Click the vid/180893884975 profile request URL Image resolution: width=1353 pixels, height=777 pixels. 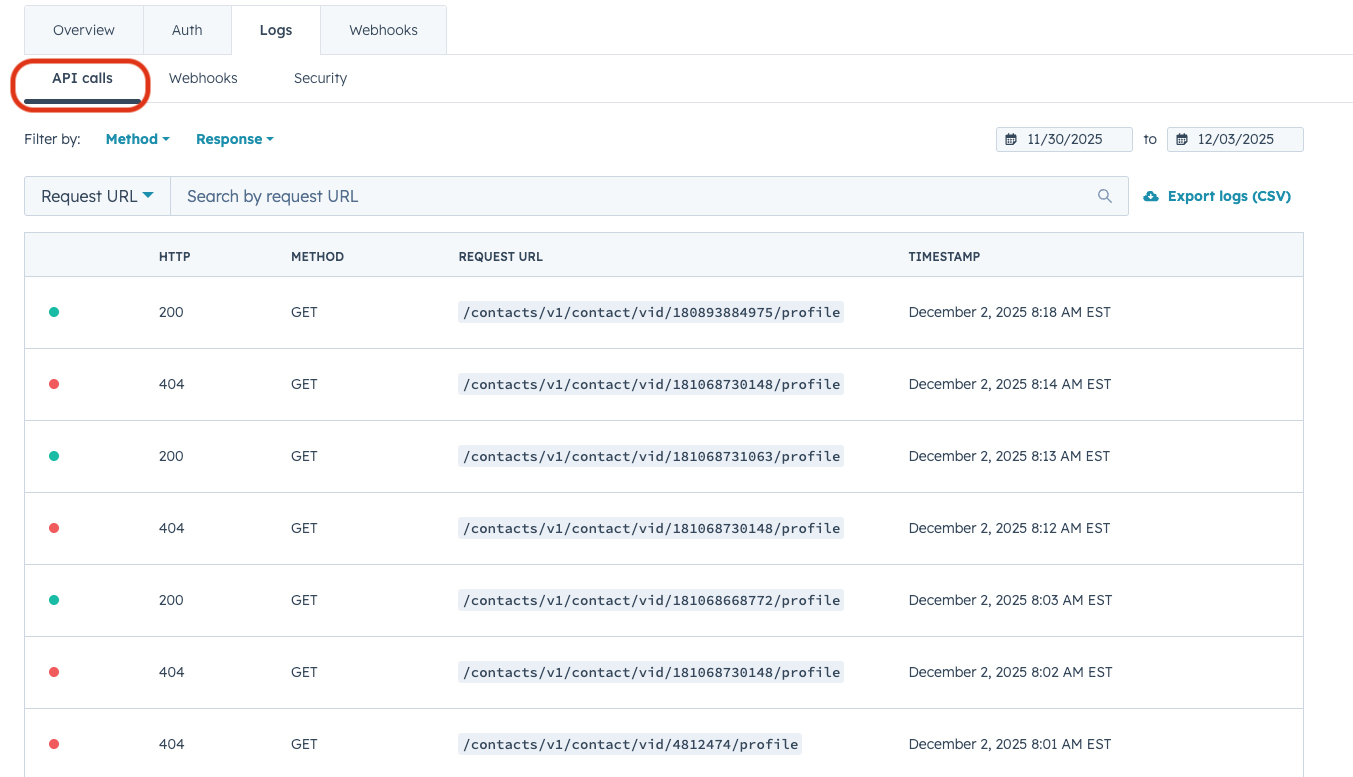point(651,312)
